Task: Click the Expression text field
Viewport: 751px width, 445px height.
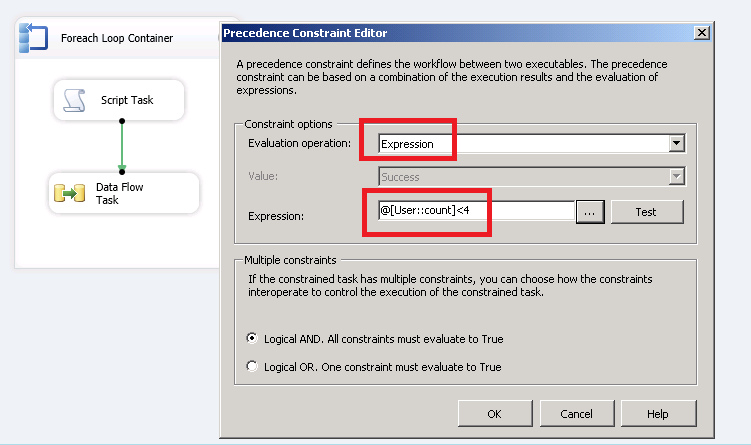Action: (x=474, y=212)
